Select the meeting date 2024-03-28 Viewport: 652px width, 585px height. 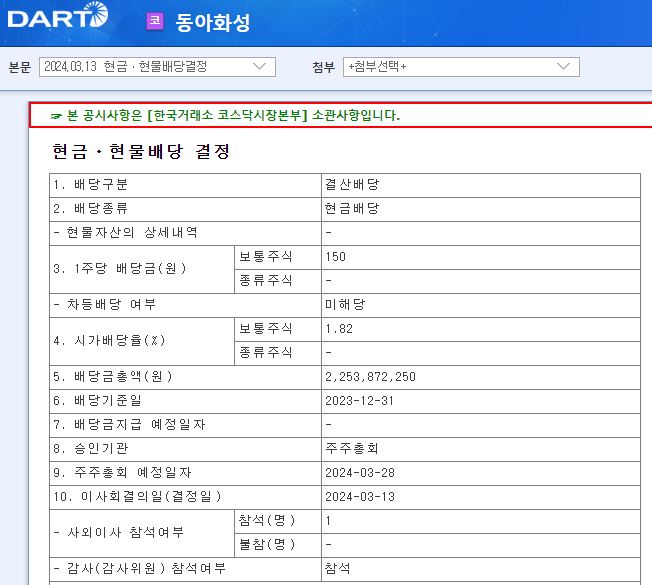[360, 473]
